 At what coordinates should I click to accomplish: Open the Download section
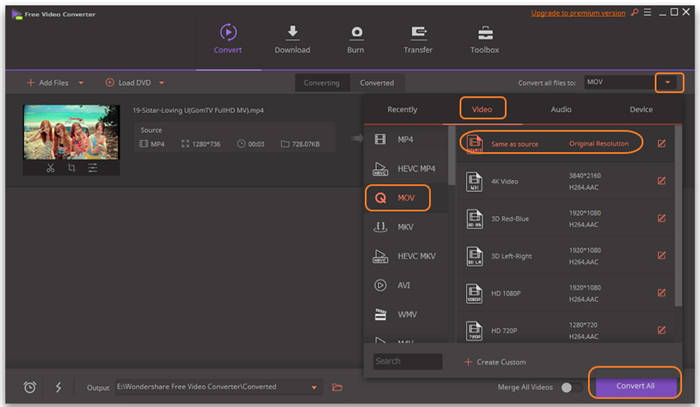coord(292,39)
